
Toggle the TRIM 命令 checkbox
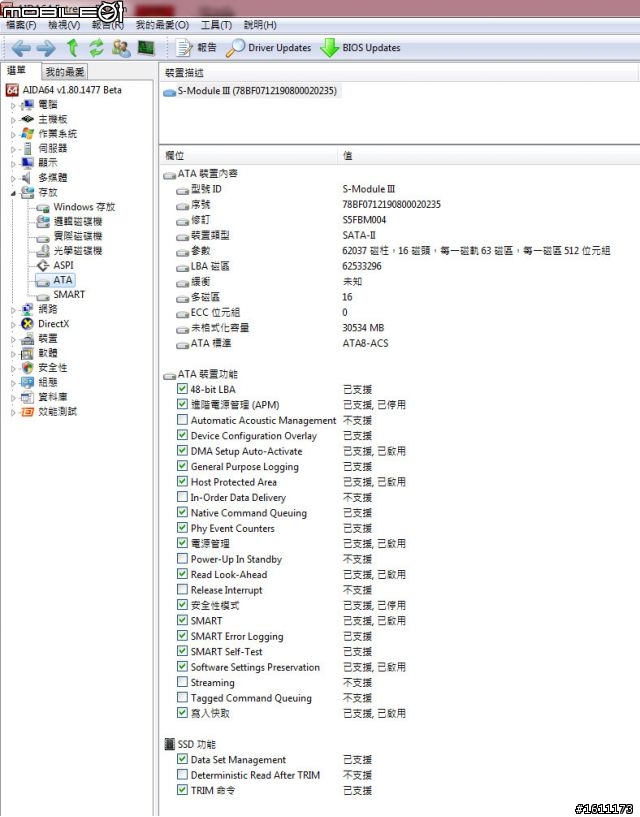182,789
